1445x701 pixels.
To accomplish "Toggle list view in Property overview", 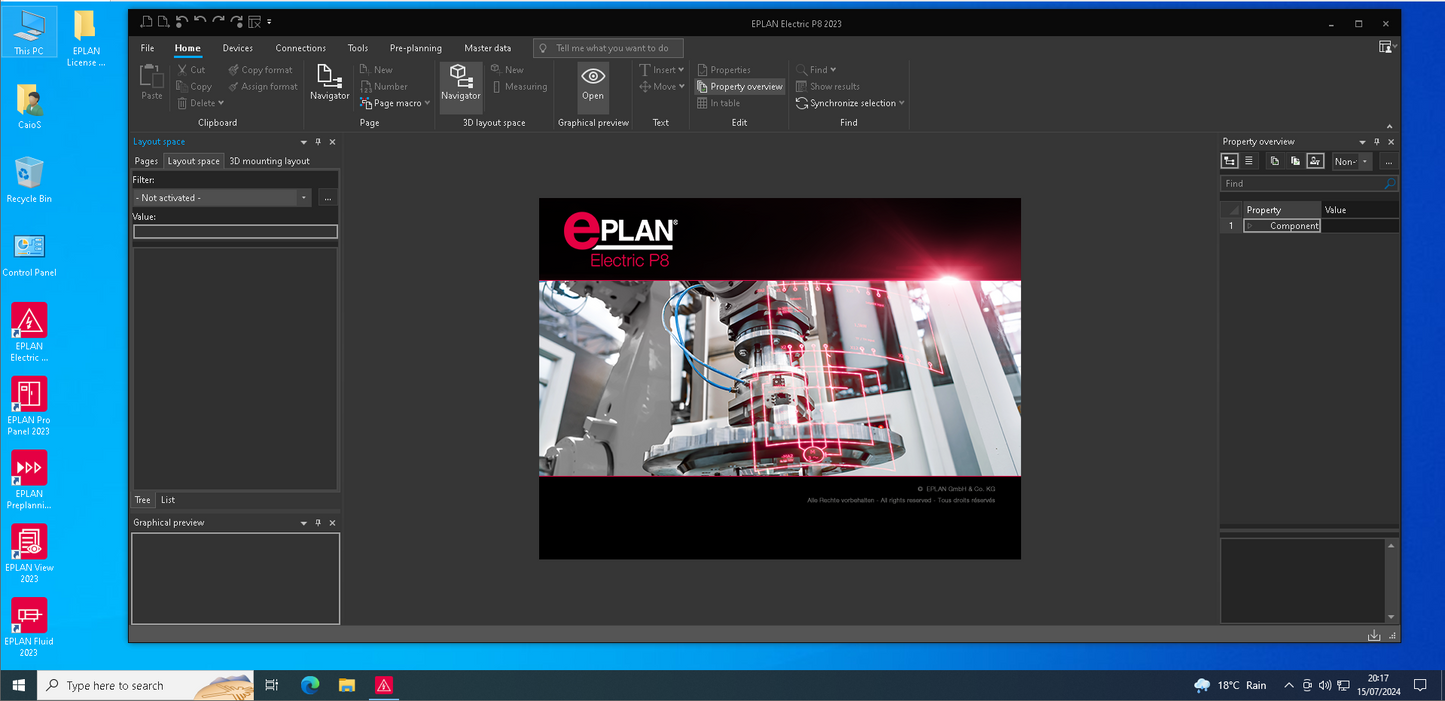I will (x=1249, y=161).
